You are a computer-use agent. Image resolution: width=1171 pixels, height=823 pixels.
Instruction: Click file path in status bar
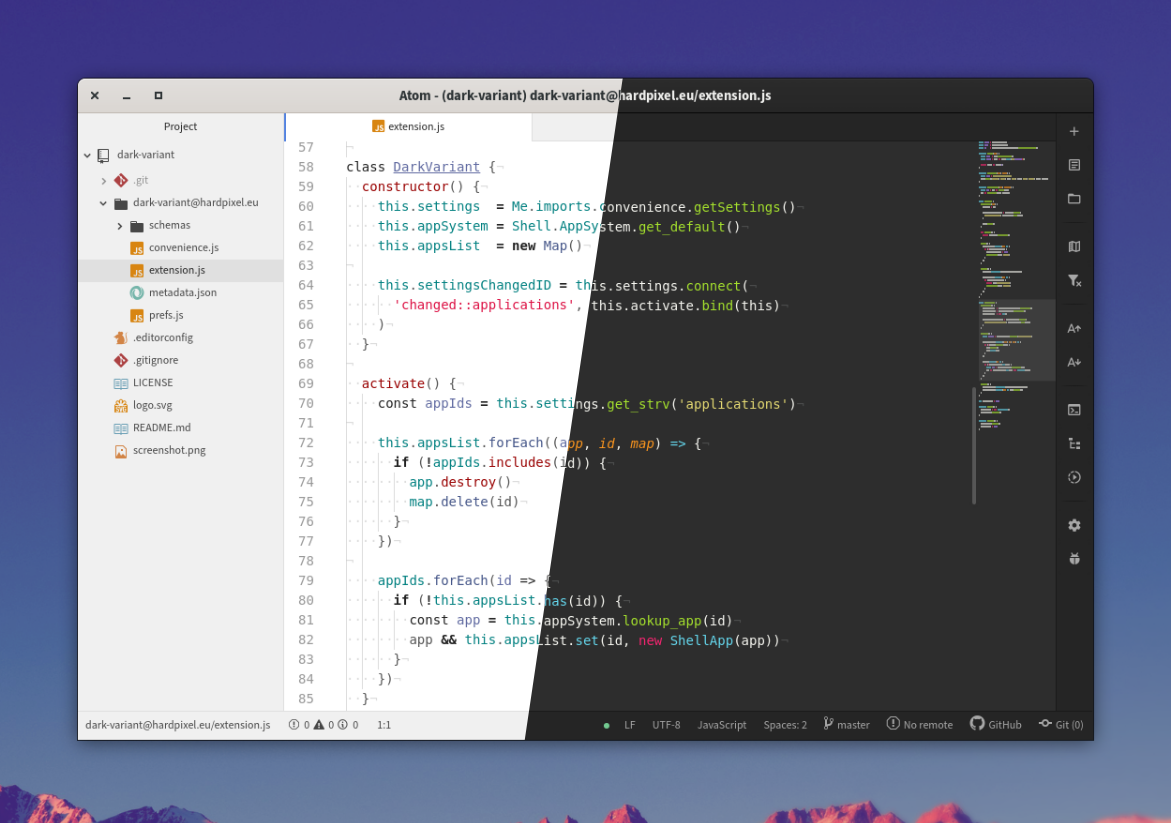[178, 724]
